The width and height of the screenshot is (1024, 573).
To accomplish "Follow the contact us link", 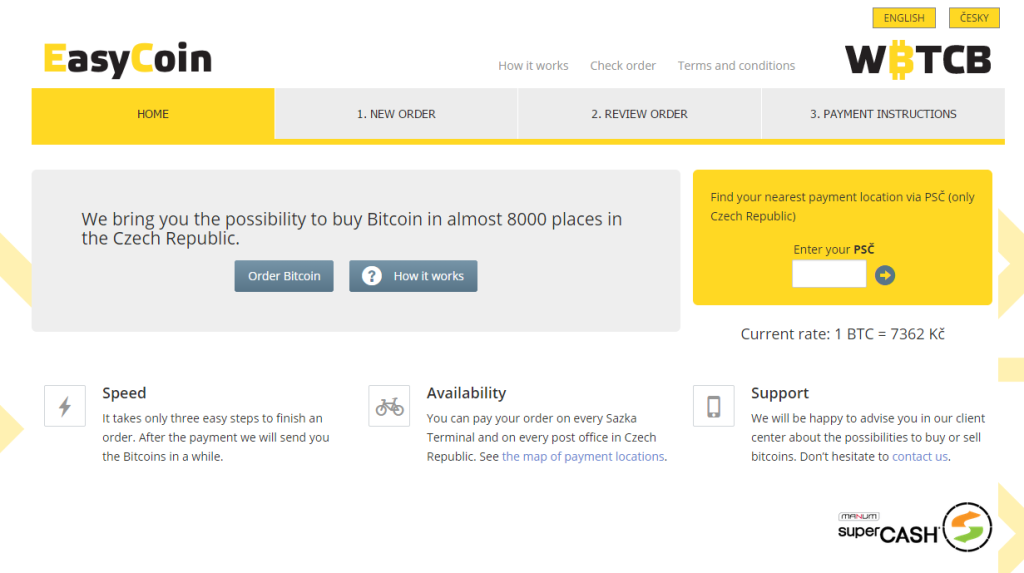I will click(x=920, y=456).
